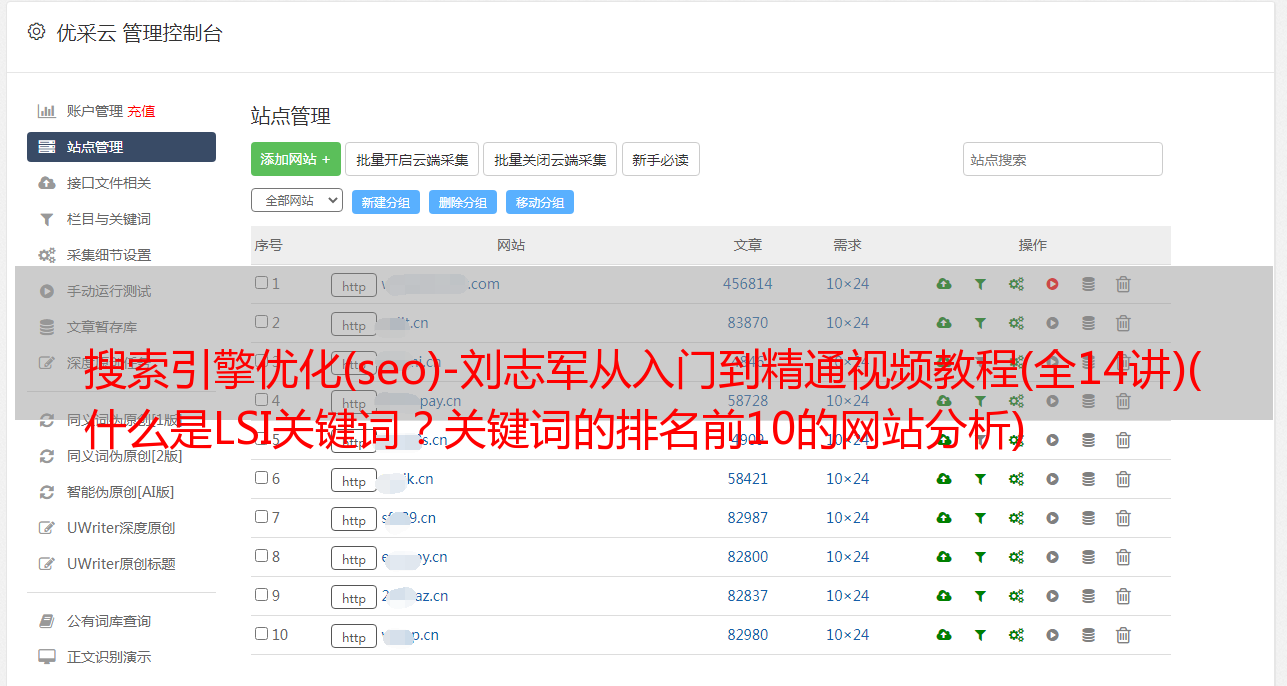Open 栏目与关键词 in the sidebar
The image size is (1287, 686).
[109, 219]
